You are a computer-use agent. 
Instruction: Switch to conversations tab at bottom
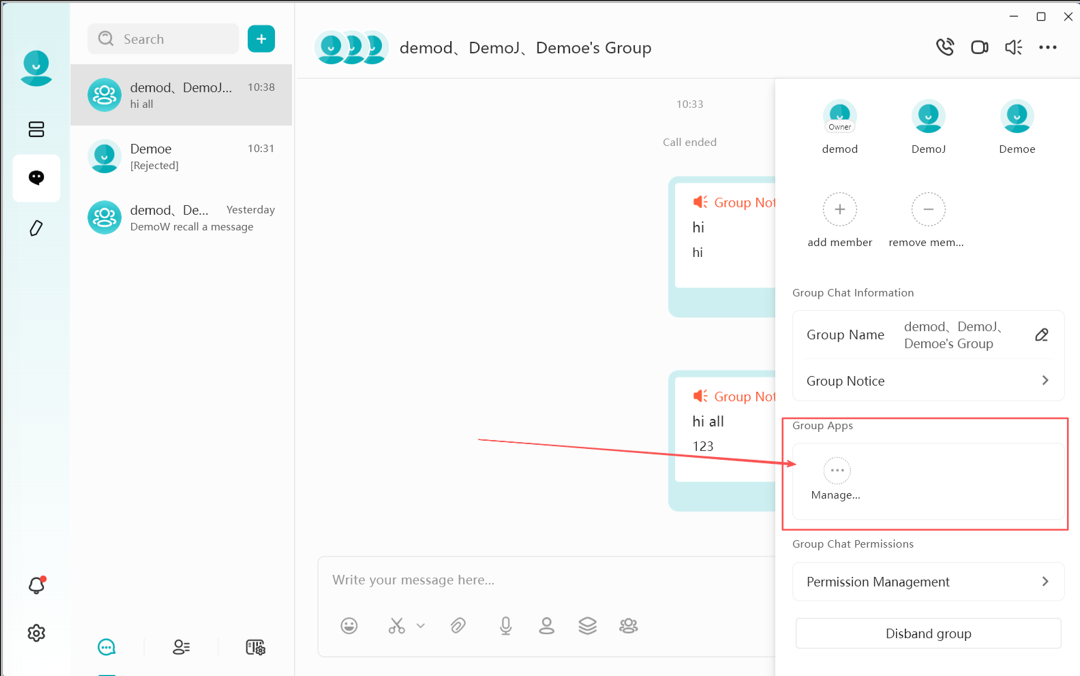107,647
